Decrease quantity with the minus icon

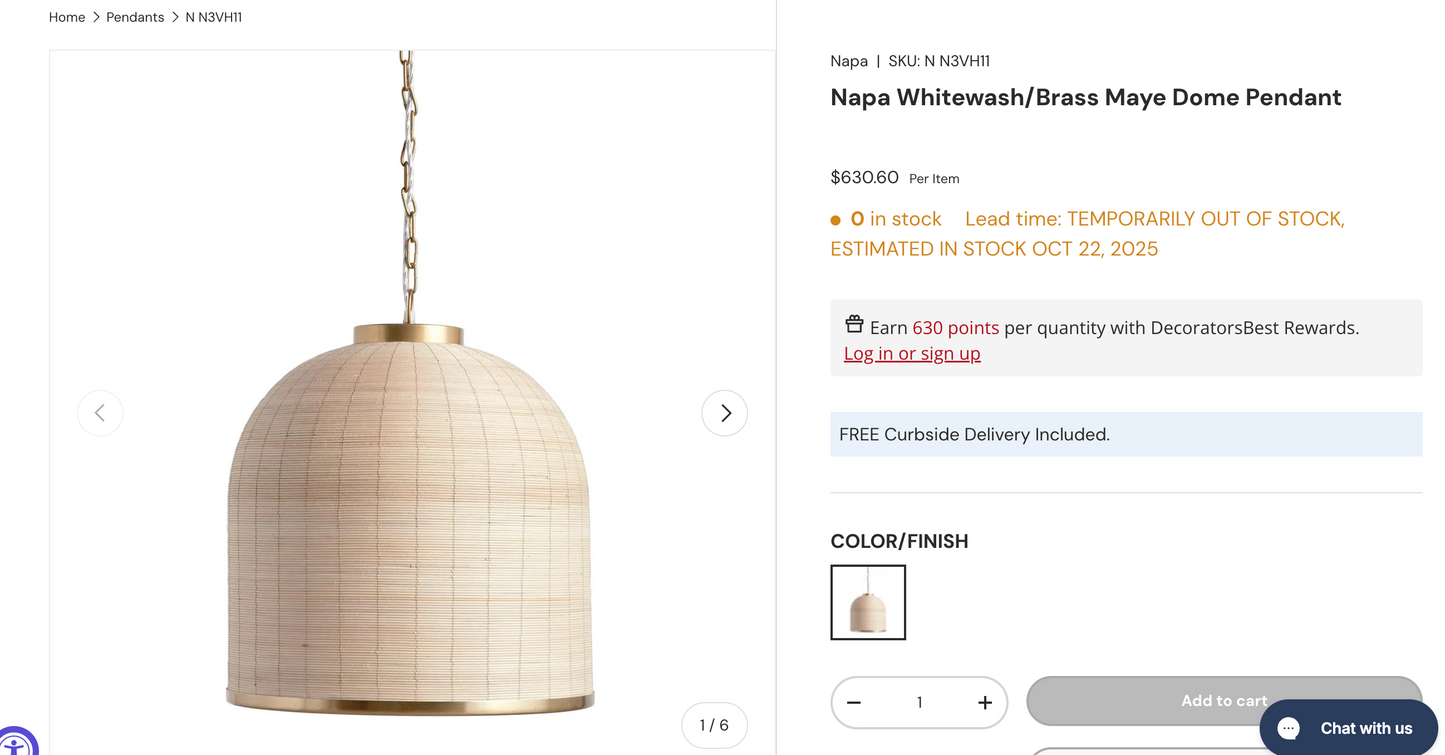coord(854,702)
